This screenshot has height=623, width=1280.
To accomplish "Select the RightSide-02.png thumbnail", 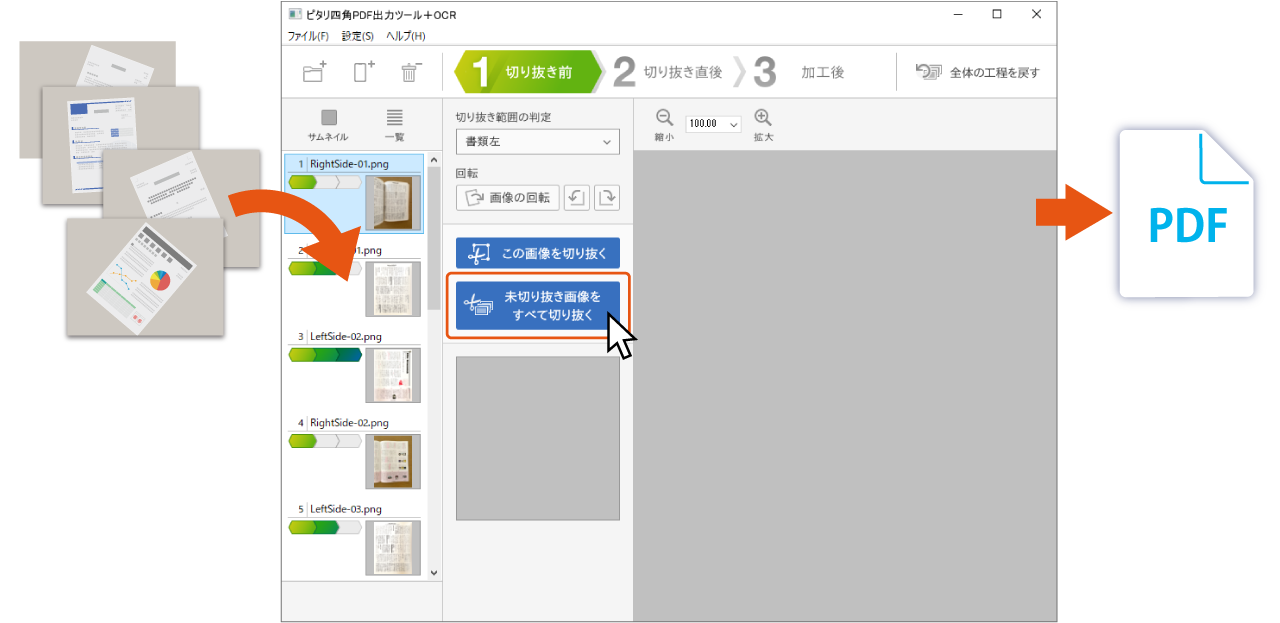I will pyautogui.click(x=393, y=461).
